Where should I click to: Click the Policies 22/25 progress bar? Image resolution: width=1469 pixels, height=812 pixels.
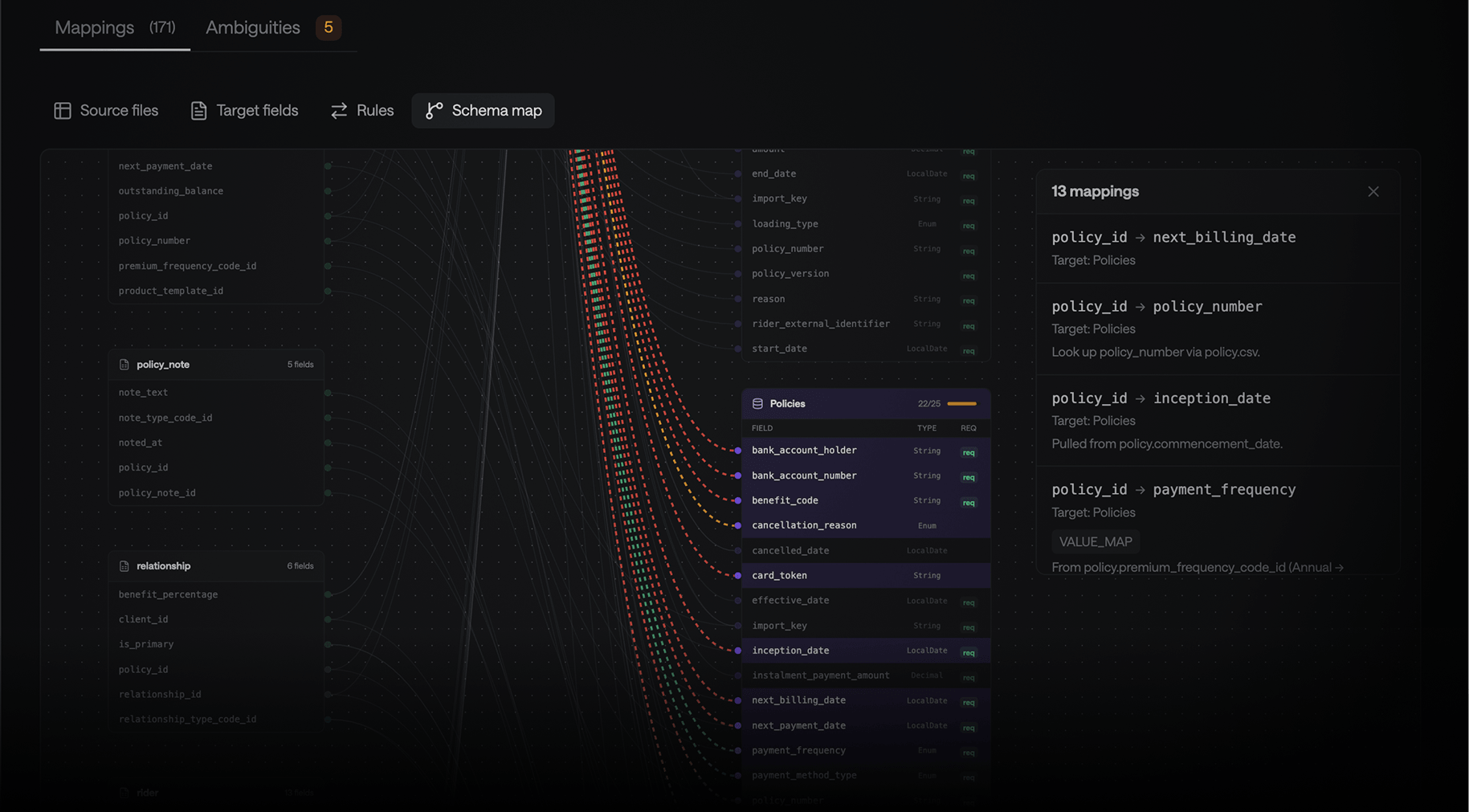[x=962, y=404]
